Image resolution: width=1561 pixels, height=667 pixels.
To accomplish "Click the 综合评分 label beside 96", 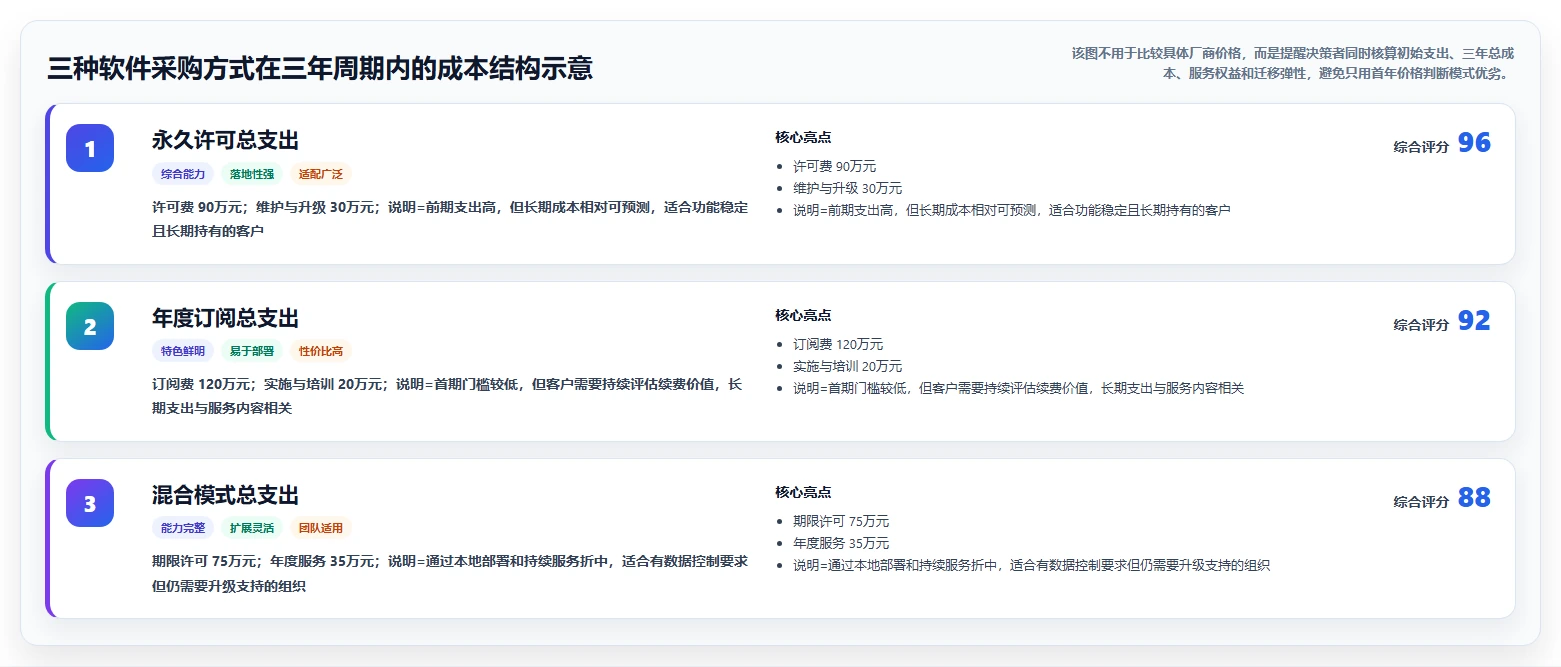I will (1421, 146).
